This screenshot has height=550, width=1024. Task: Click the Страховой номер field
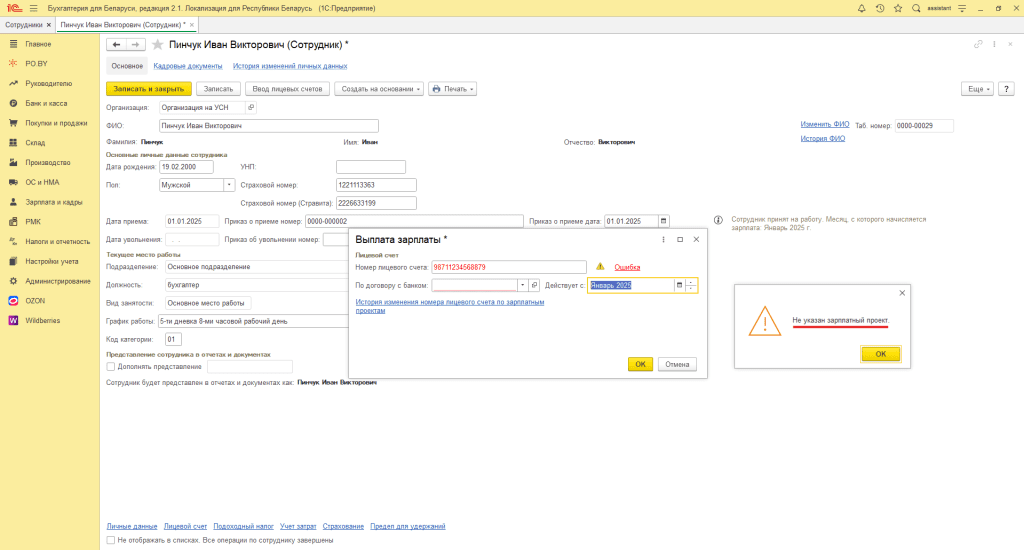click(x=376, y=185)
